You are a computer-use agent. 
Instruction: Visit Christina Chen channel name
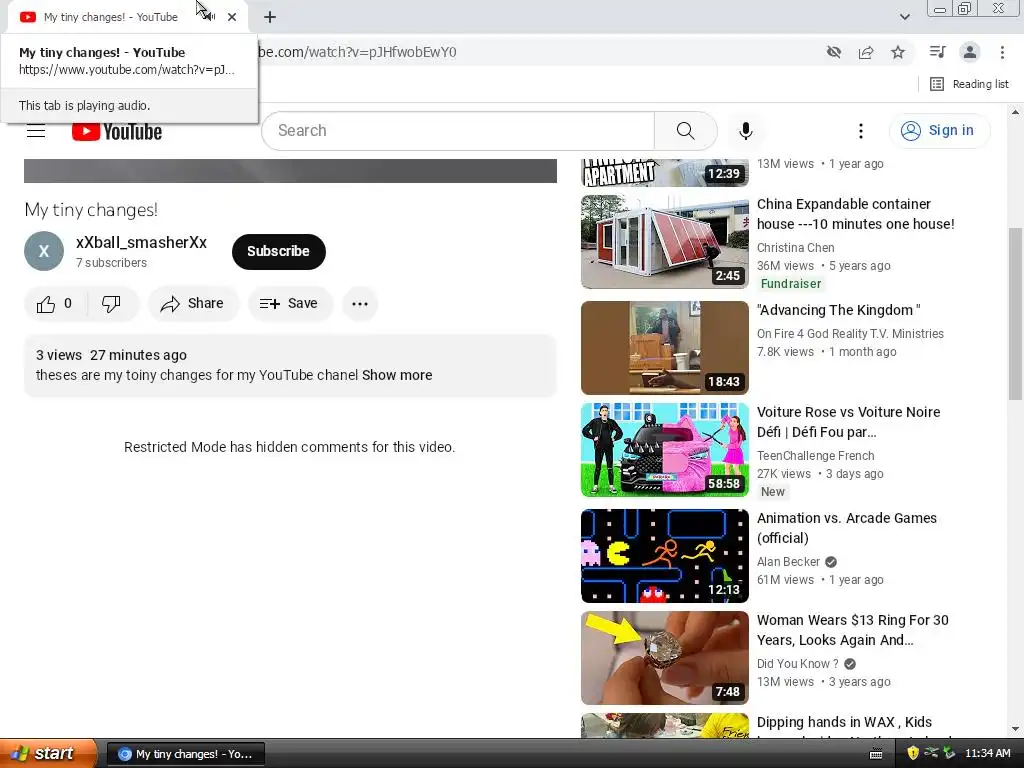795,248
